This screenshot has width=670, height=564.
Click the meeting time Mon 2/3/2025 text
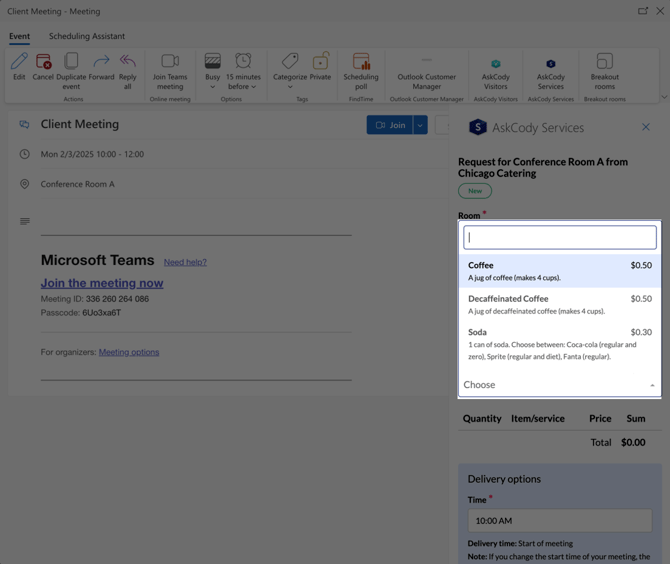92,154
